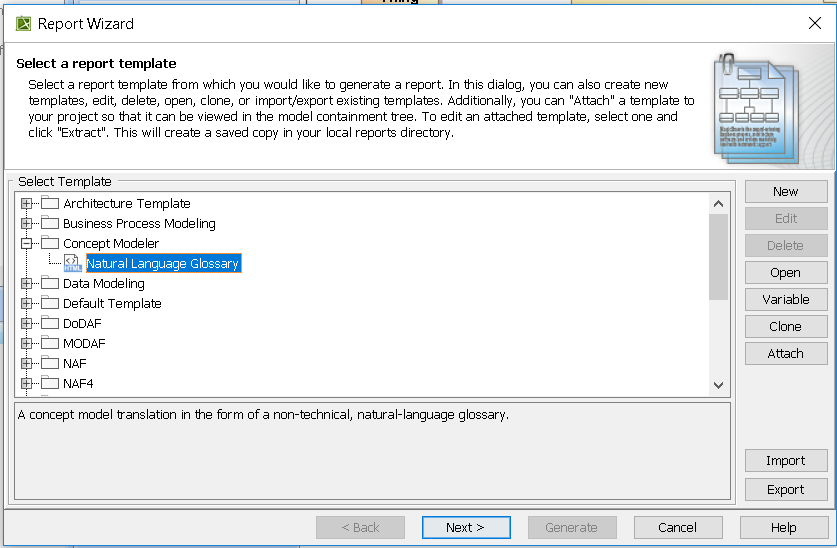Click the New template button

click(x=786, y=192)
